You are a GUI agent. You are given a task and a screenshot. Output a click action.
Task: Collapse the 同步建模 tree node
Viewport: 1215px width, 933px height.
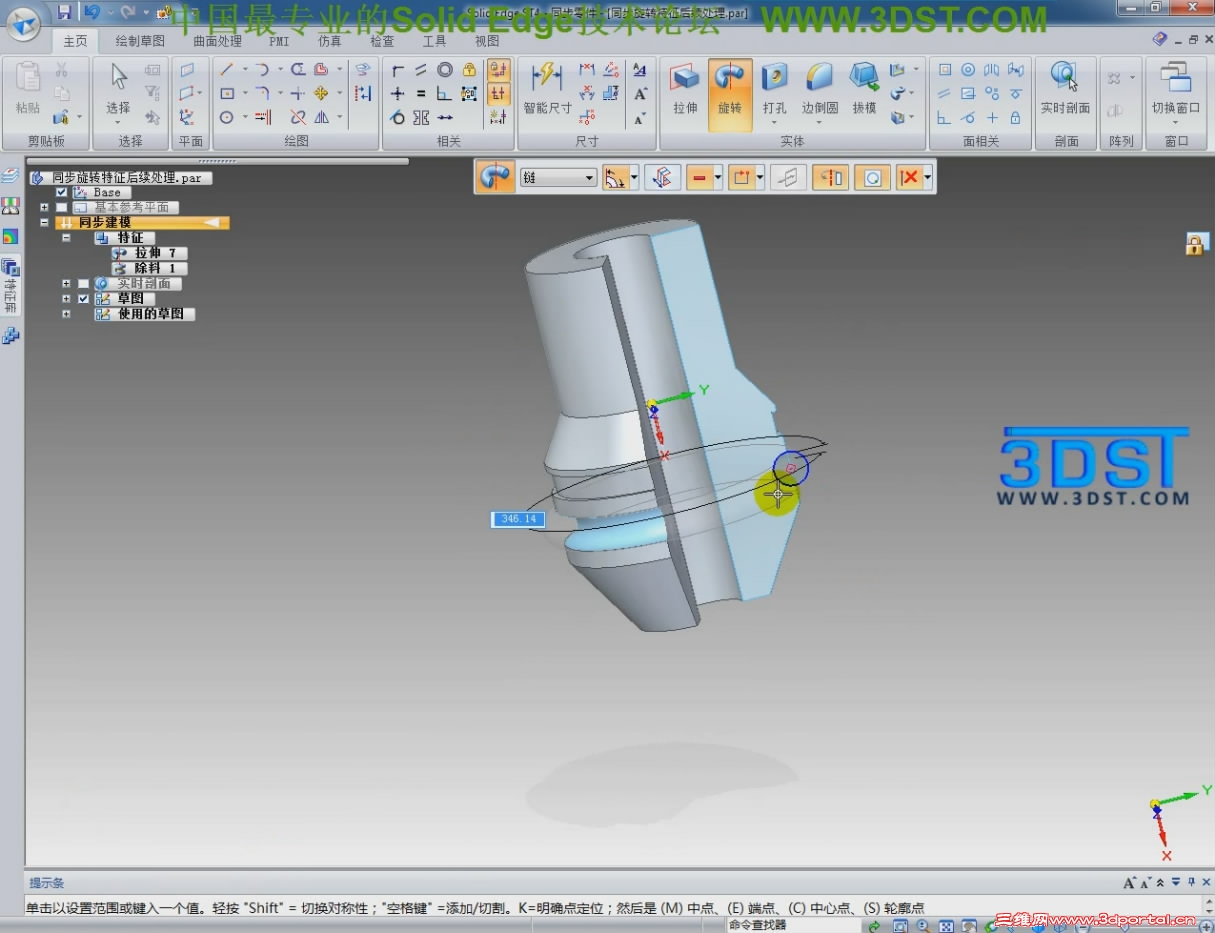[45, 223]
